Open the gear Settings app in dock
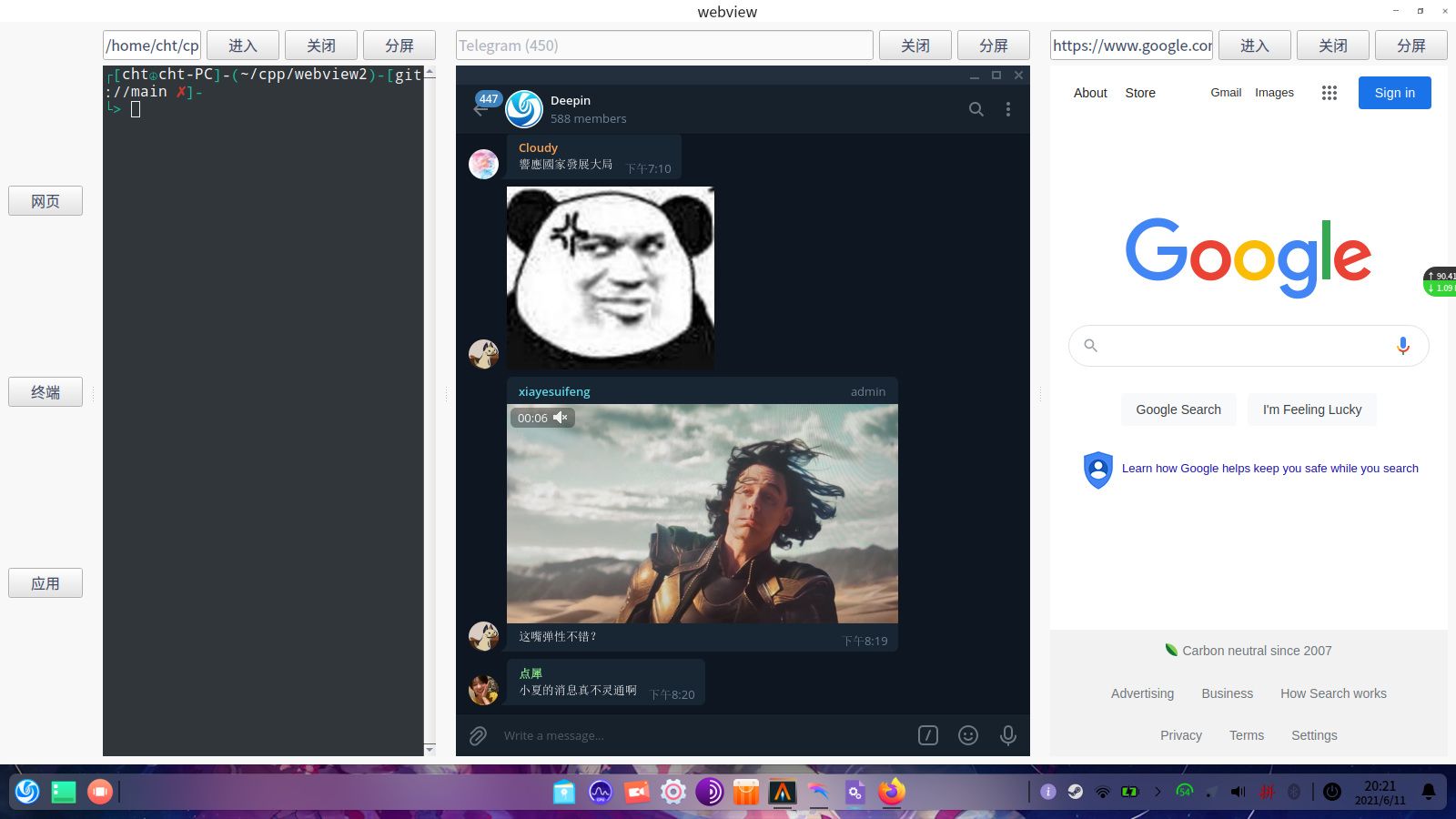Image resolution: width=1456 pixels, height=819 pixels. coord(673,792)
